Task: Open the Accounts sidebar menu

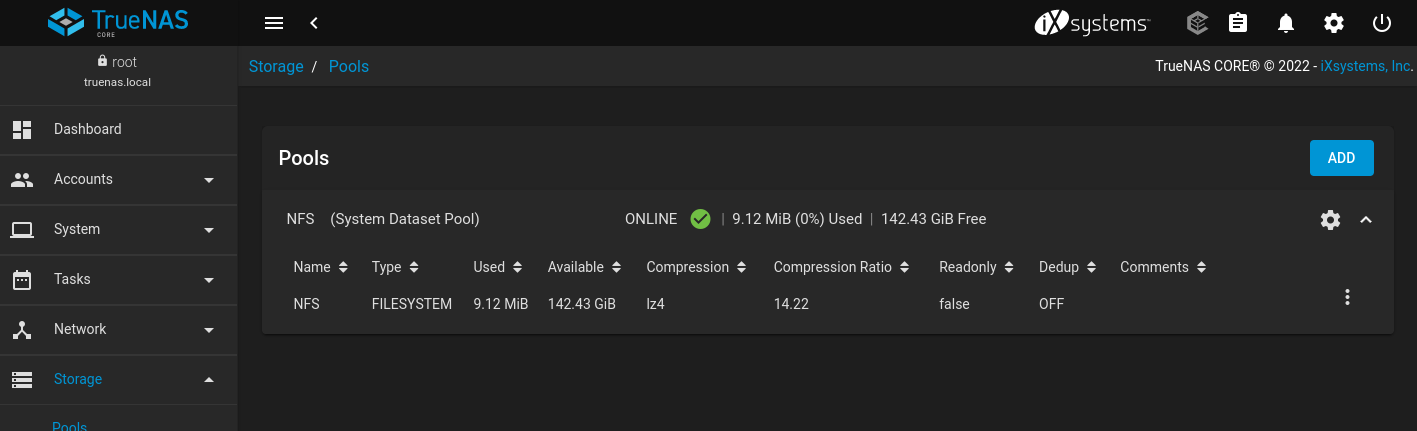Action: pyautogui.click(x=118, y=179)
